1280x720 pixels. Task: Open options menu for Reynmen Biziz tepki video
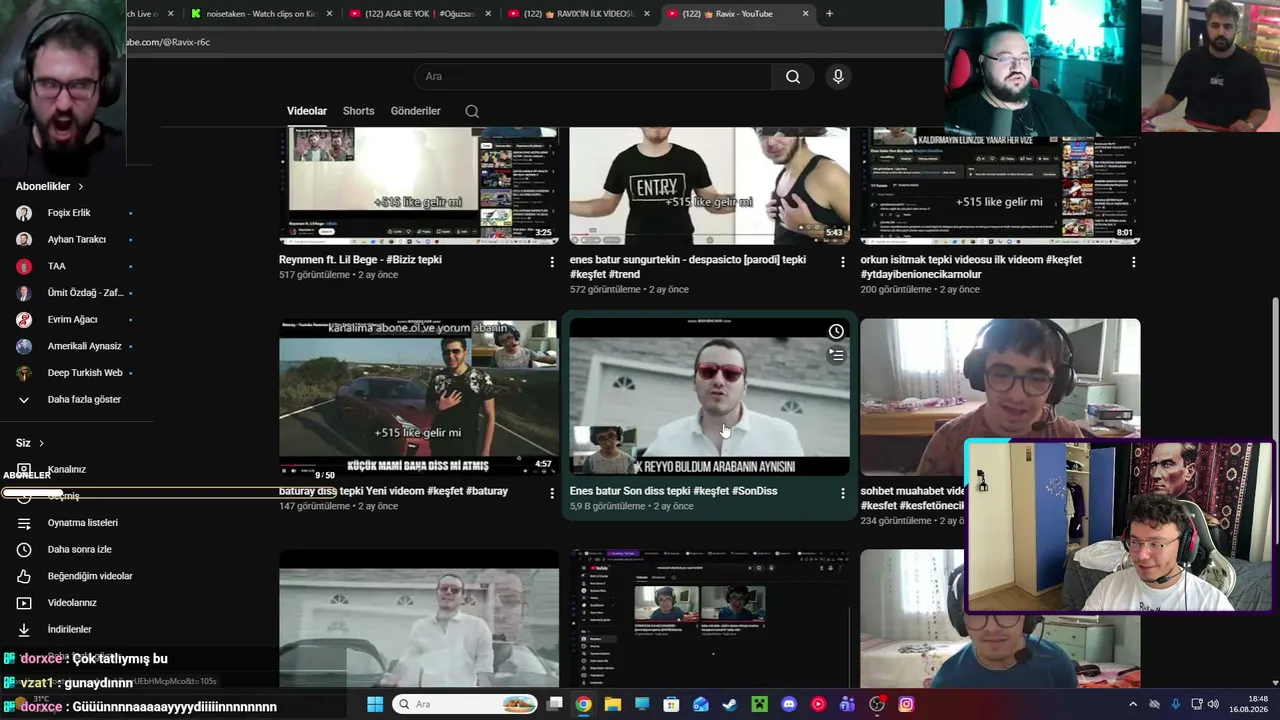[x=552, y=262]
